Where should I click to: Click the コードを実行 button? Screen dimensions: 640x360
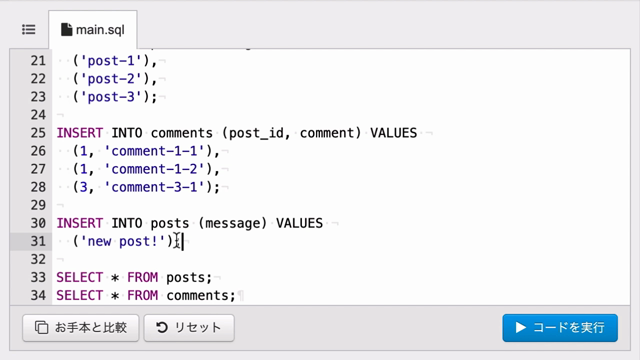point(560,328)
